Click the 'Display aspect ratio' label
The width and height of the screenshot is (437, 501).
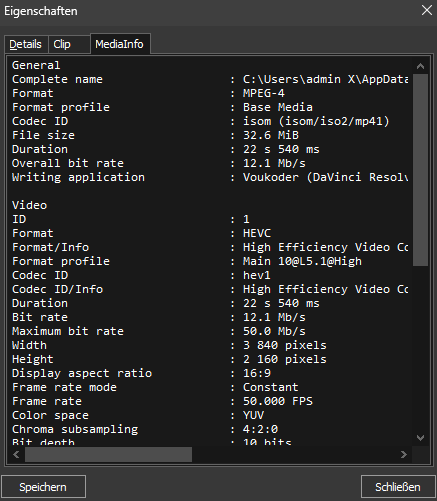(x=82, y=373)
